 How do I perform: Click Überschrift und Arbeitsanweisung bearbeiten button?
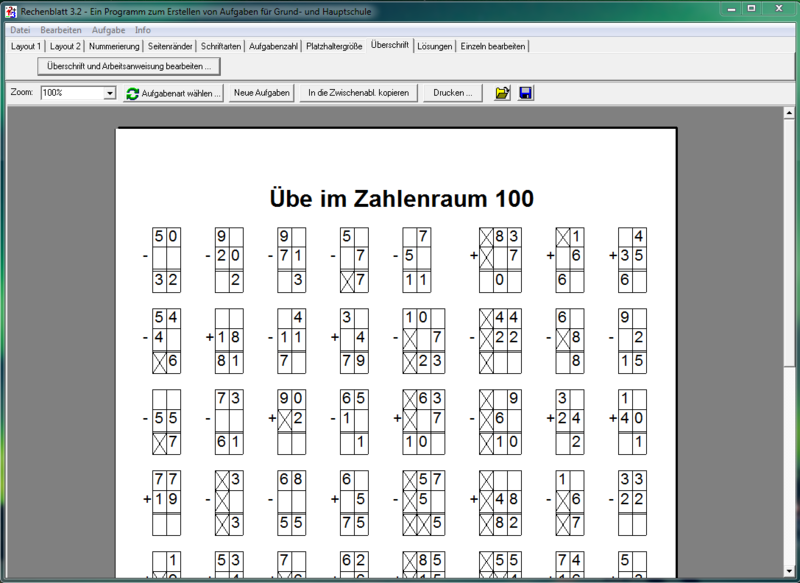(129, 67)
